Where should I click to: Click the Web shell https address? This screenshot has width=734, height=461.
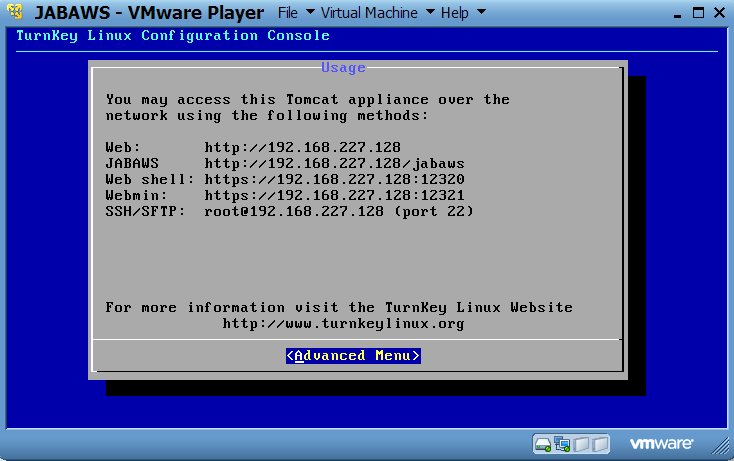tap(334, 179)
